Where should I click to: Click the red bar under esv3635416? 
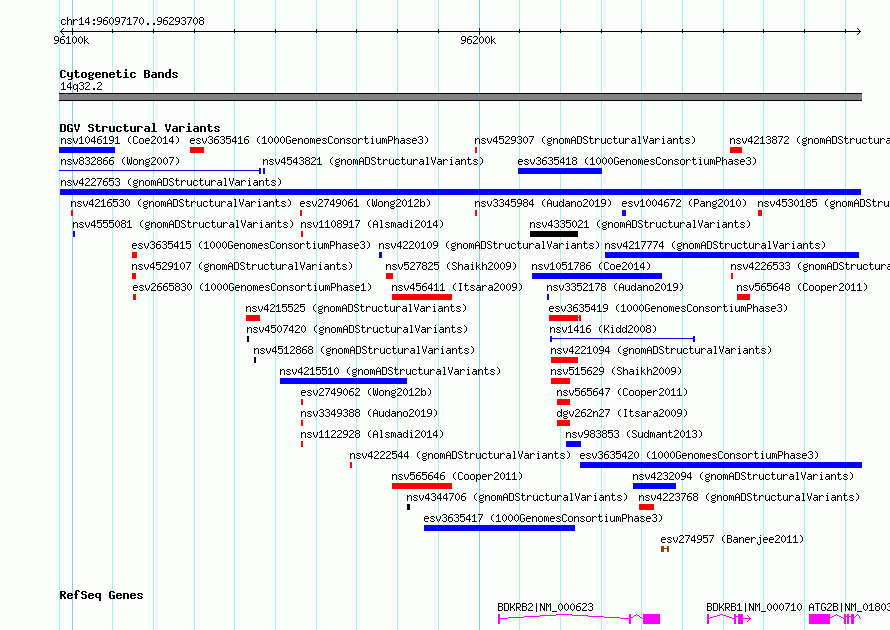point(197,150)
